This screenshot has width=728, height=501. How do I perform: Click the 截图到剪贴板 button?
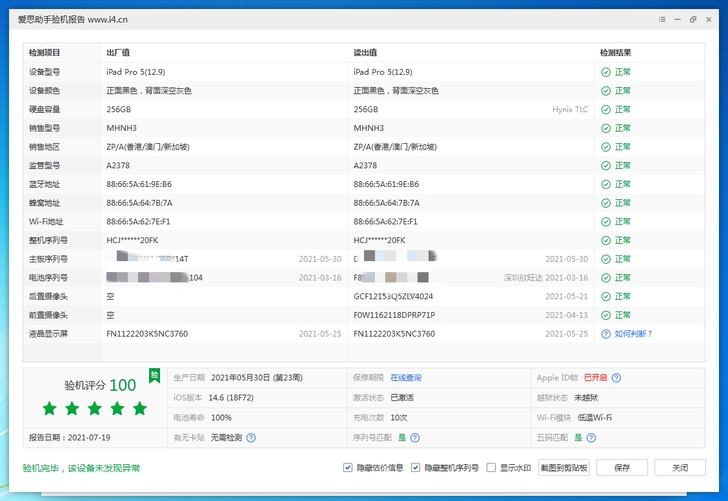coord(564,468)
